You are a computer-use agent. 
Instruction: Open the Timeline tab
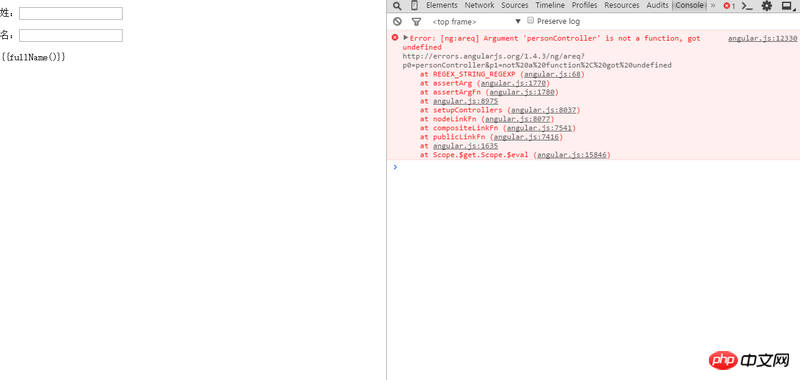(x=550, y=5)
